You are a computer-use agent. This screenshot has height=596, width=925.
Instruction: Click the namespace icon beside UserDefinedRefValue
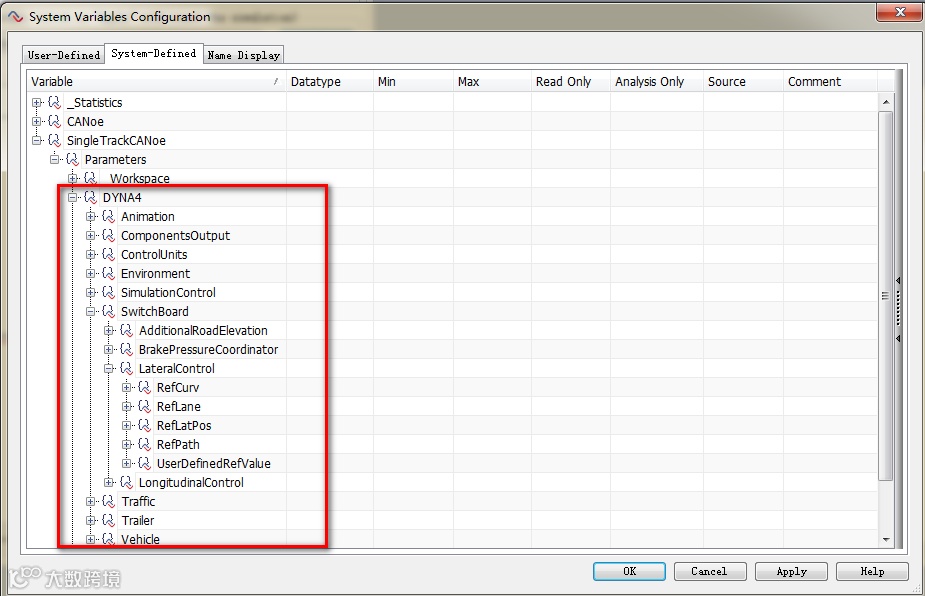click(x=145, y=463)
